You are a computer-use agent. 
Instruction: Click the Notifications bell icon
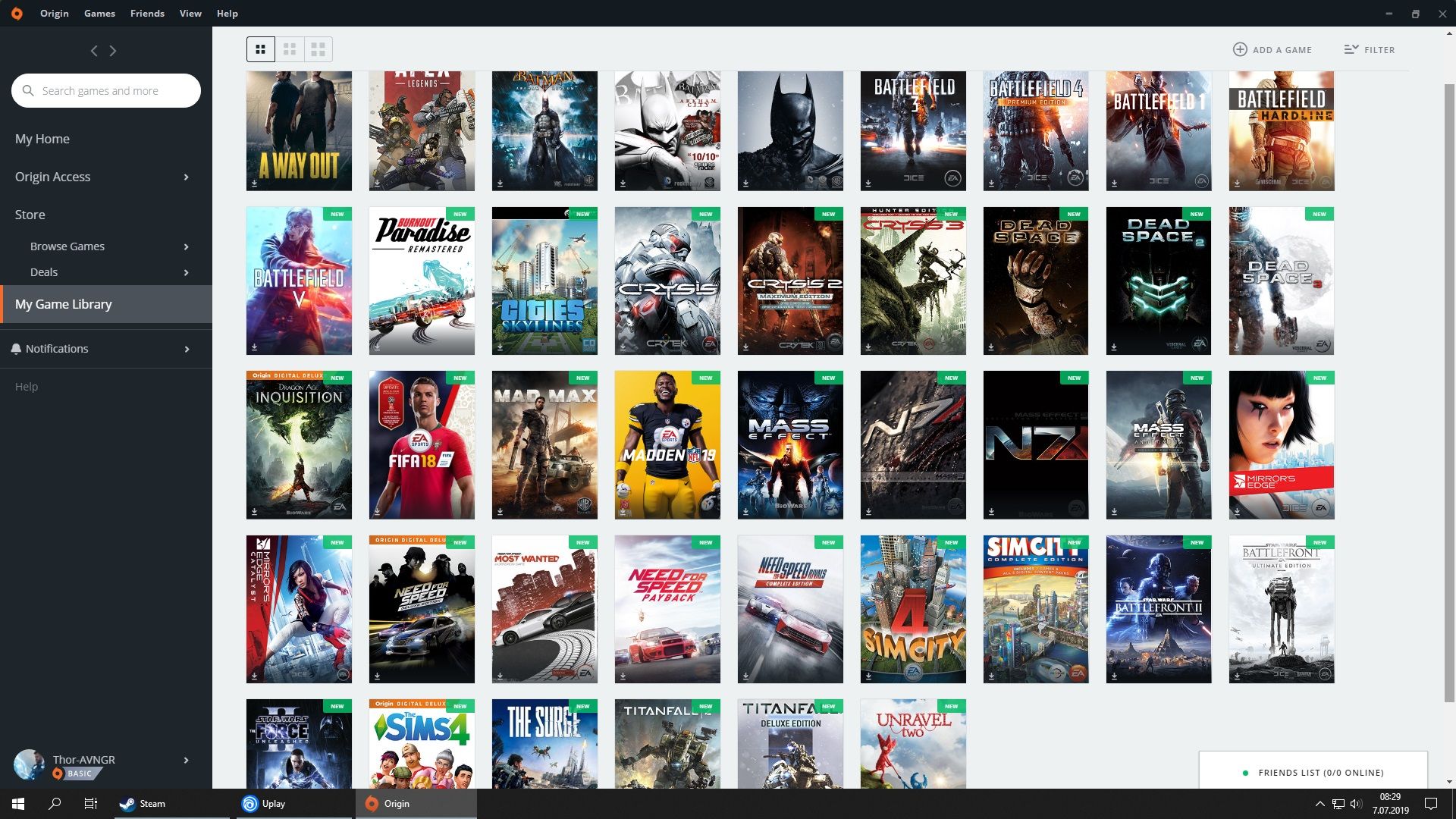16,349
